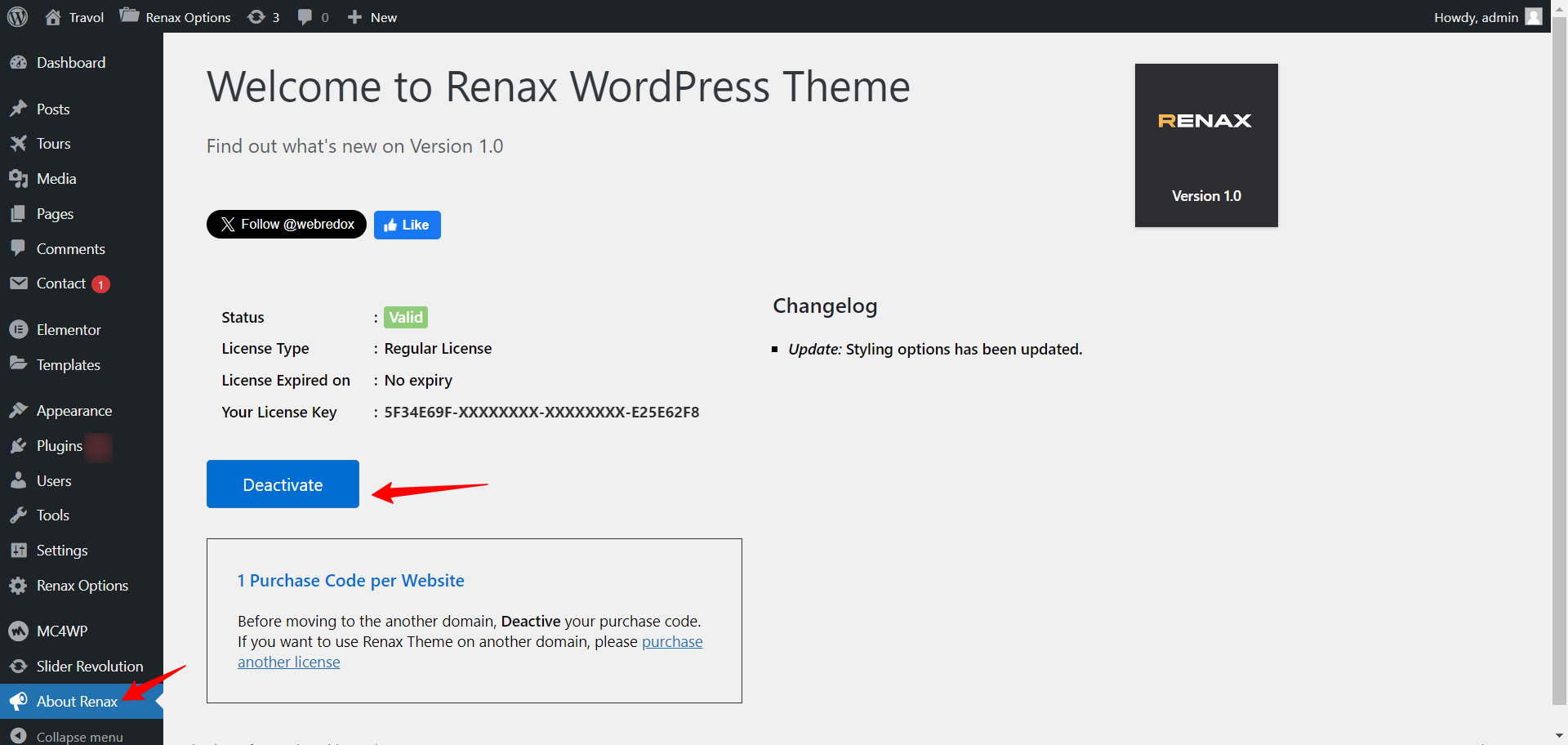Open the Contact menu with 1 notification
Viewport: 1568px width, 745px height.
pos(82,283)
